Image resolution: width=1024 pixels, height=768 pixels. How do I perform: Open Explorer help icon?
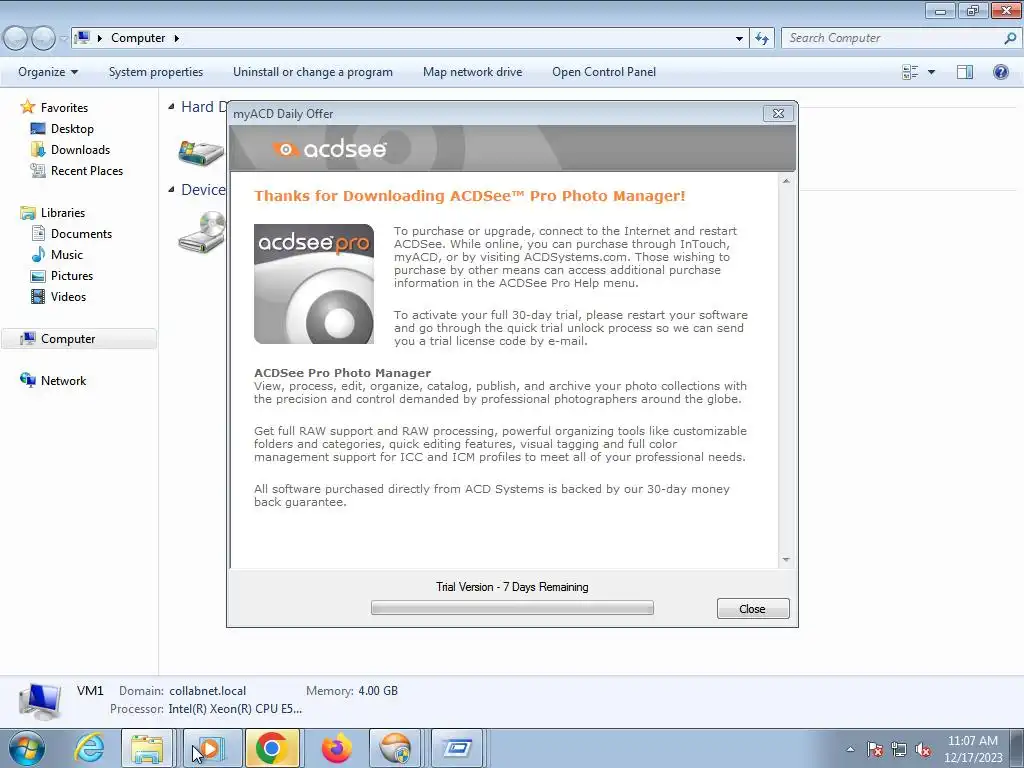coord(1000,72)
